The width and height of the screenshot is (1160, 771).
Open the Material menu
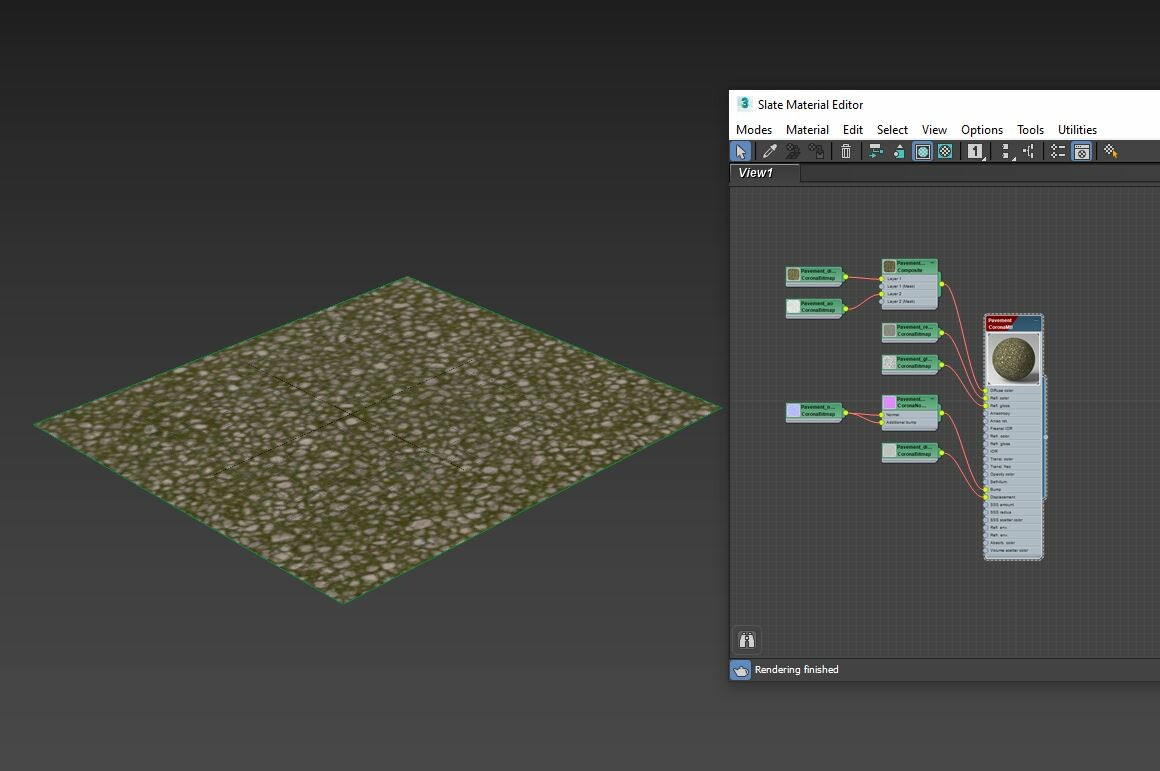pos(807,129)
